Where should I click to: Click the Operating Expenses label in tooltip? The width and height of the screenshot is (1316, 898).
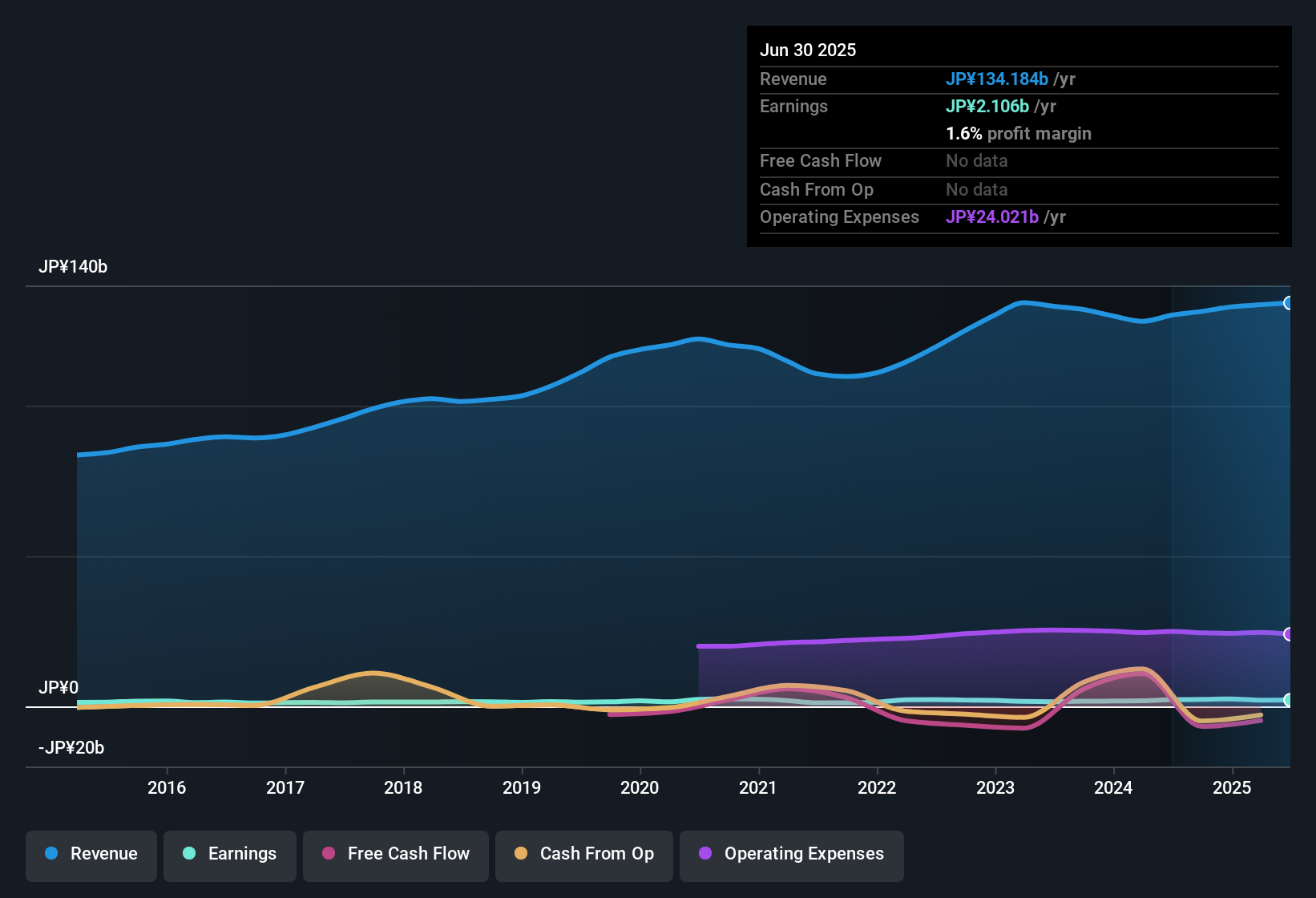839,216
